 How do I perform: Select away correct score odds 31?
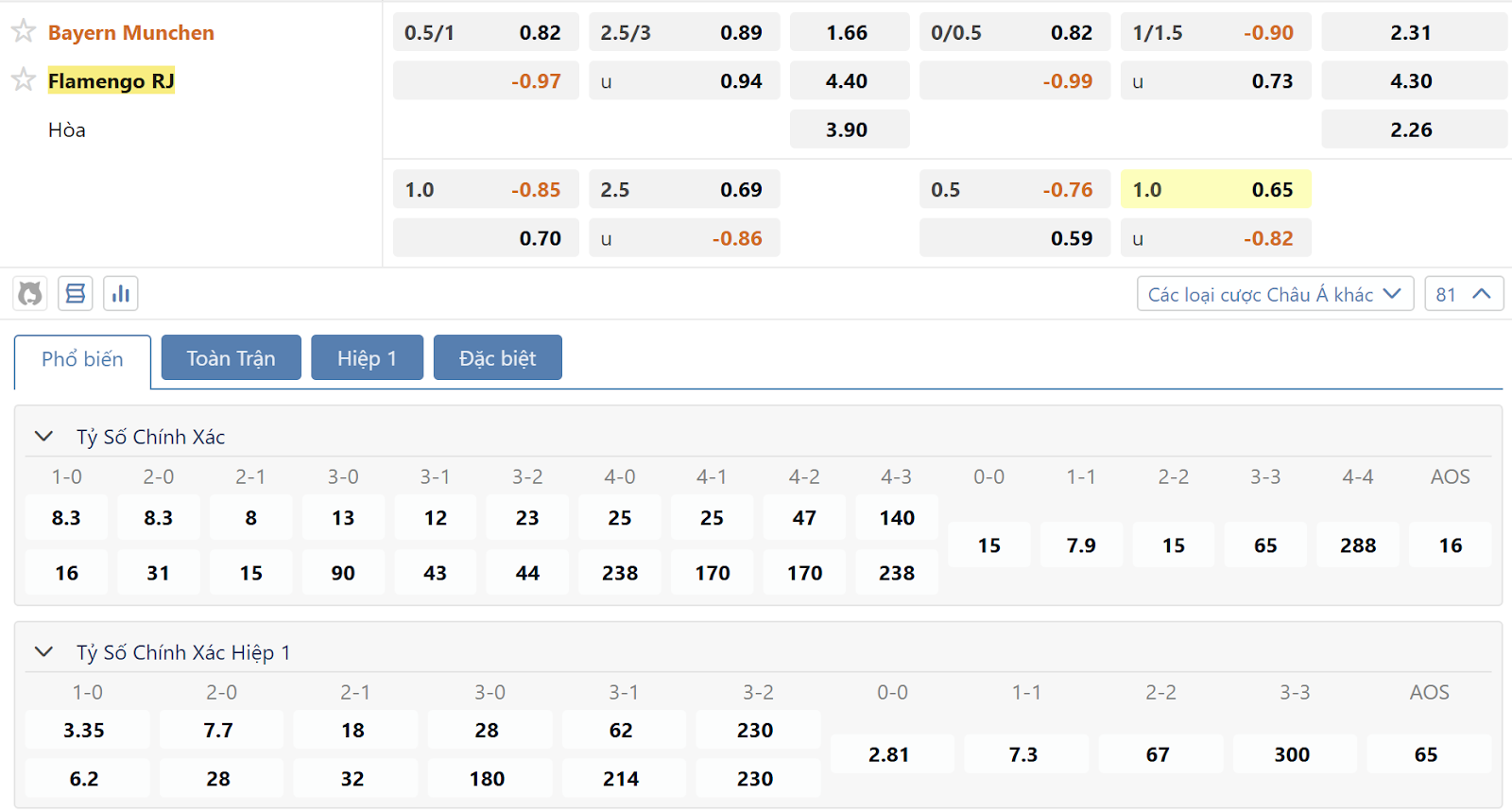pos(159,573)
